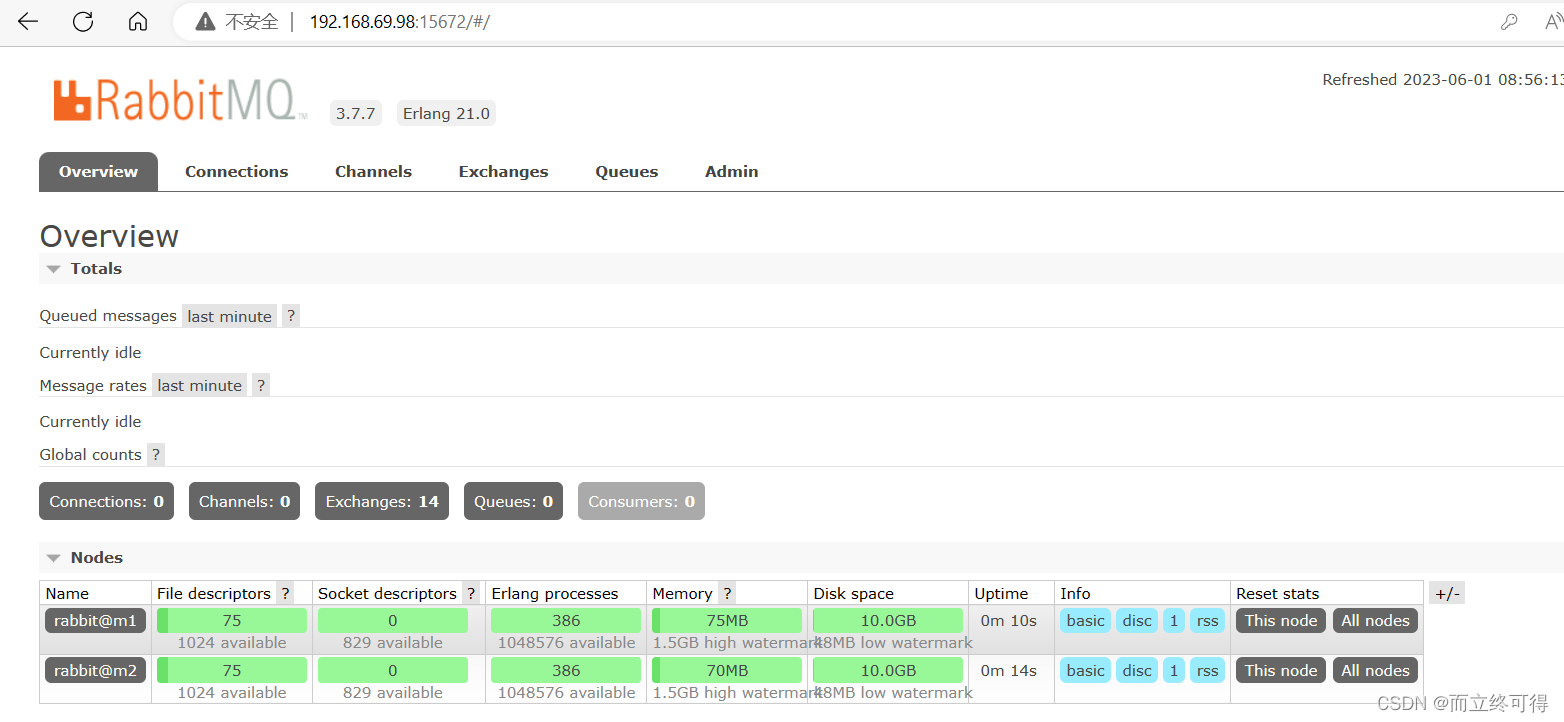Click the Refreshed 2023-06-01 timestamp text
The width and height of the screenshot is (1564, 722).
pyautogui.click(x=1442, y=79)
